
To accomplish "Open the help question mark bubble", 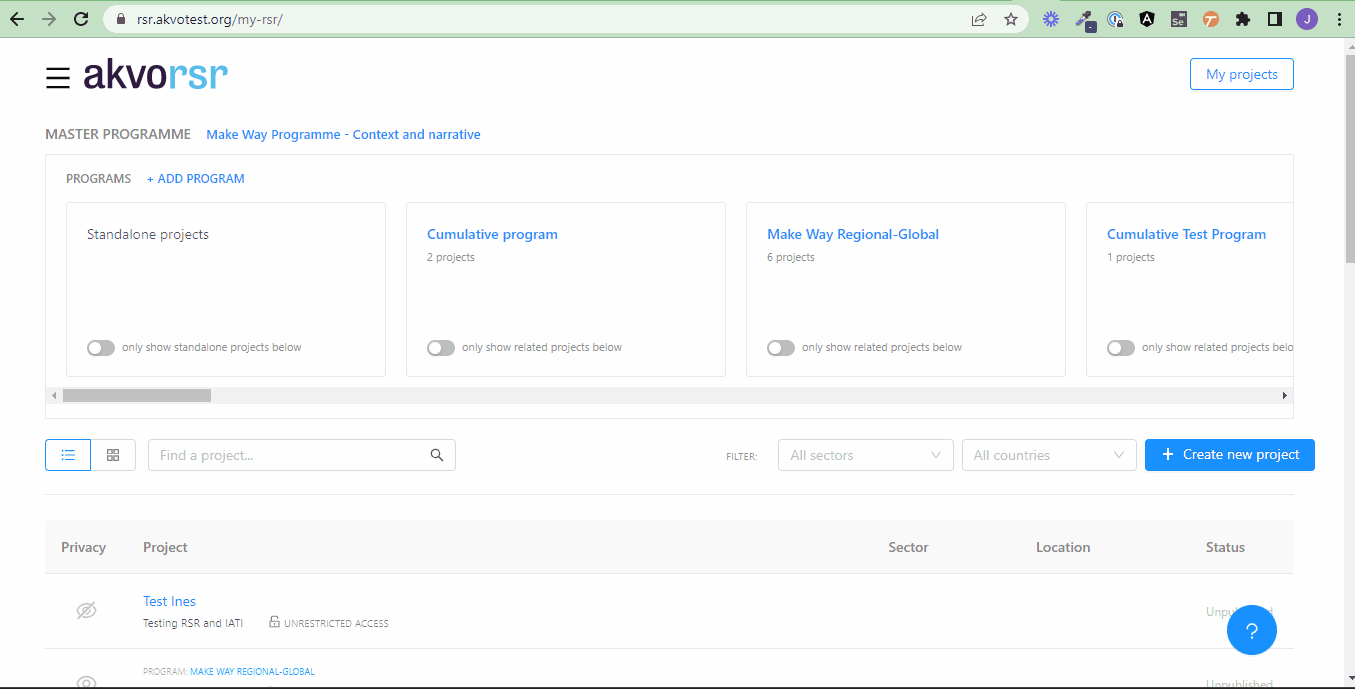I will (1252, 630).
